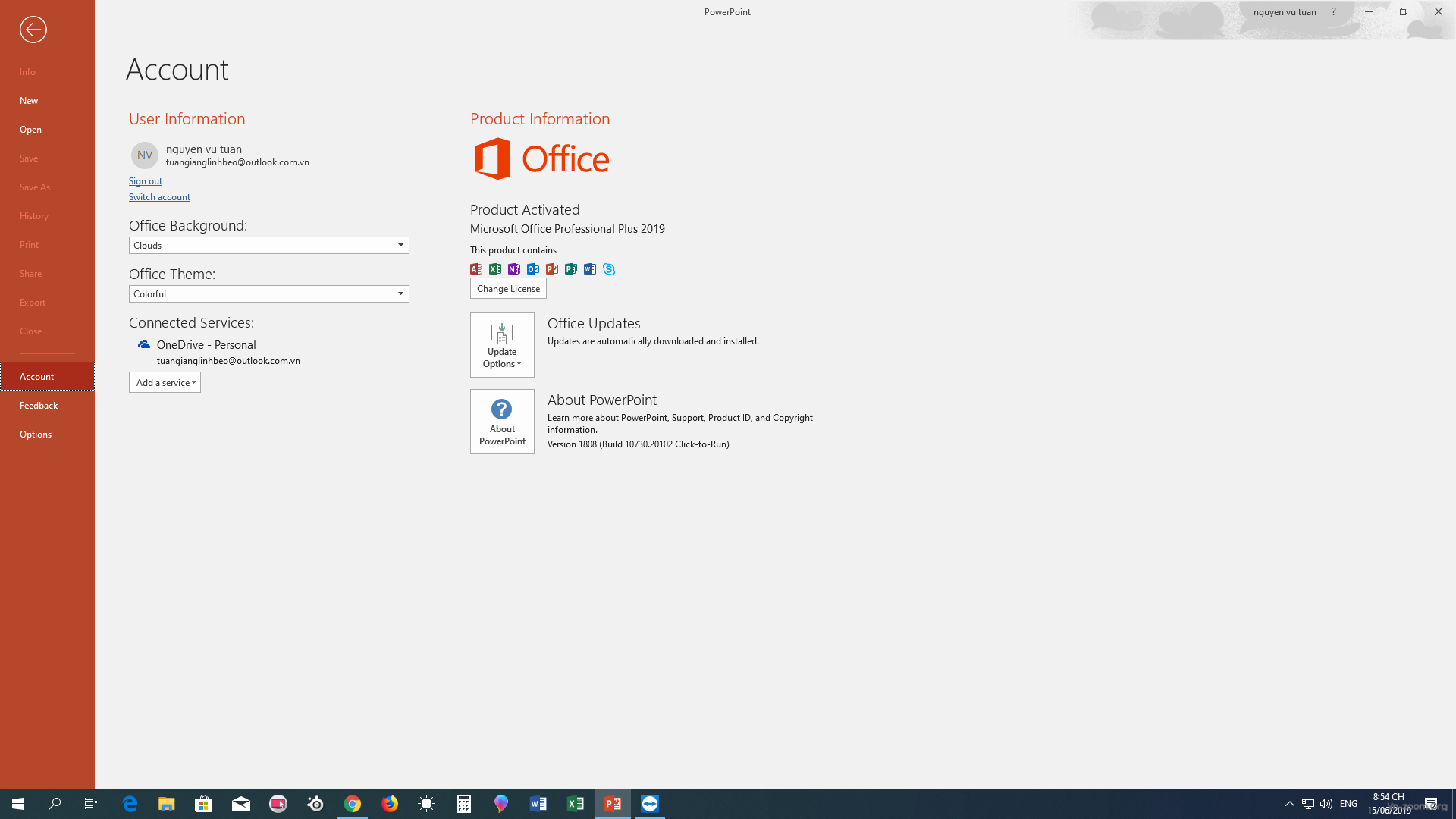The image size is (1456, 819).
Task: Click the NV user avatar circle
Action: 145,155
